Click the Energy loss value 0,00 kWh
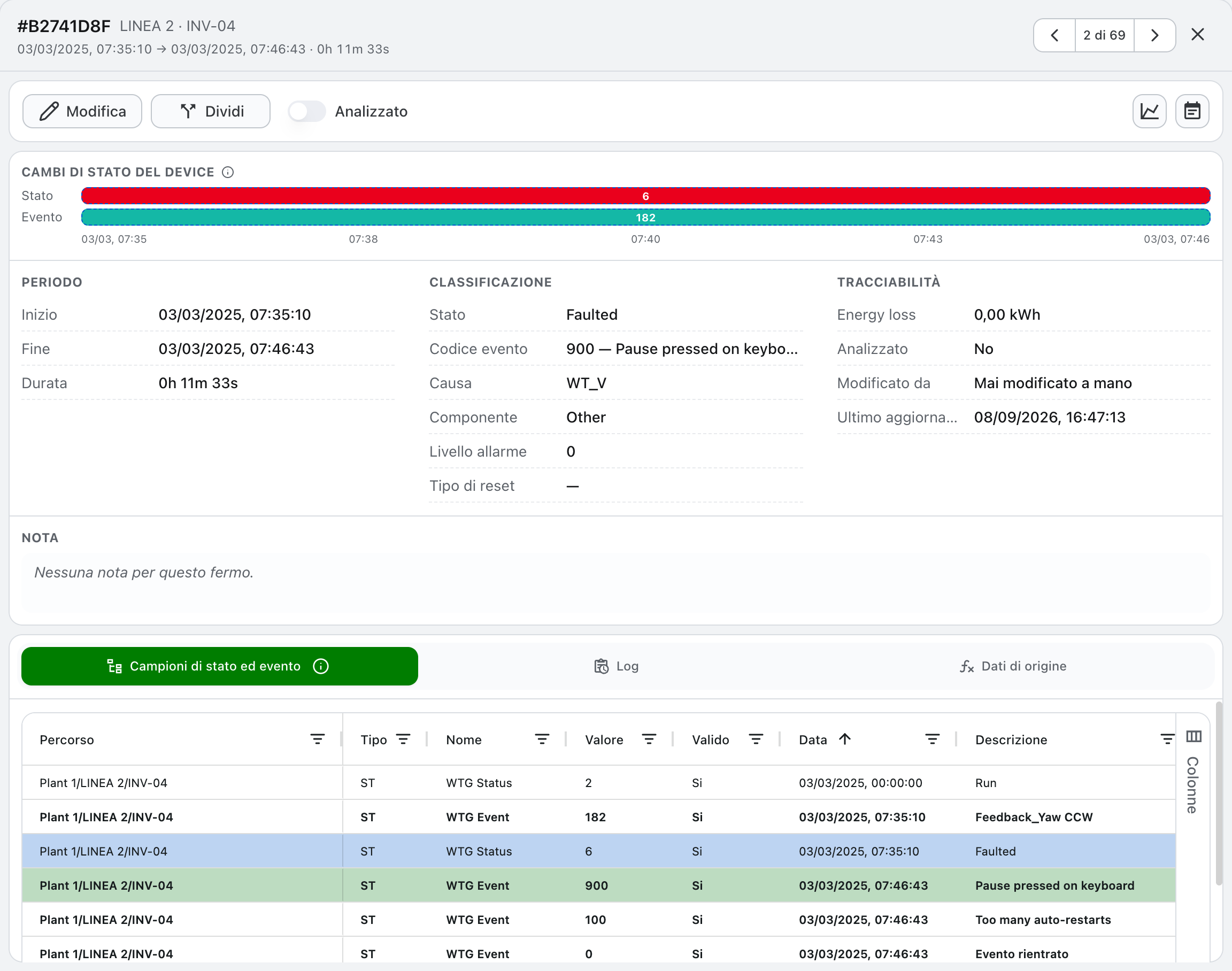Viewport: 1232px width, 971px height. point(1007,315)
